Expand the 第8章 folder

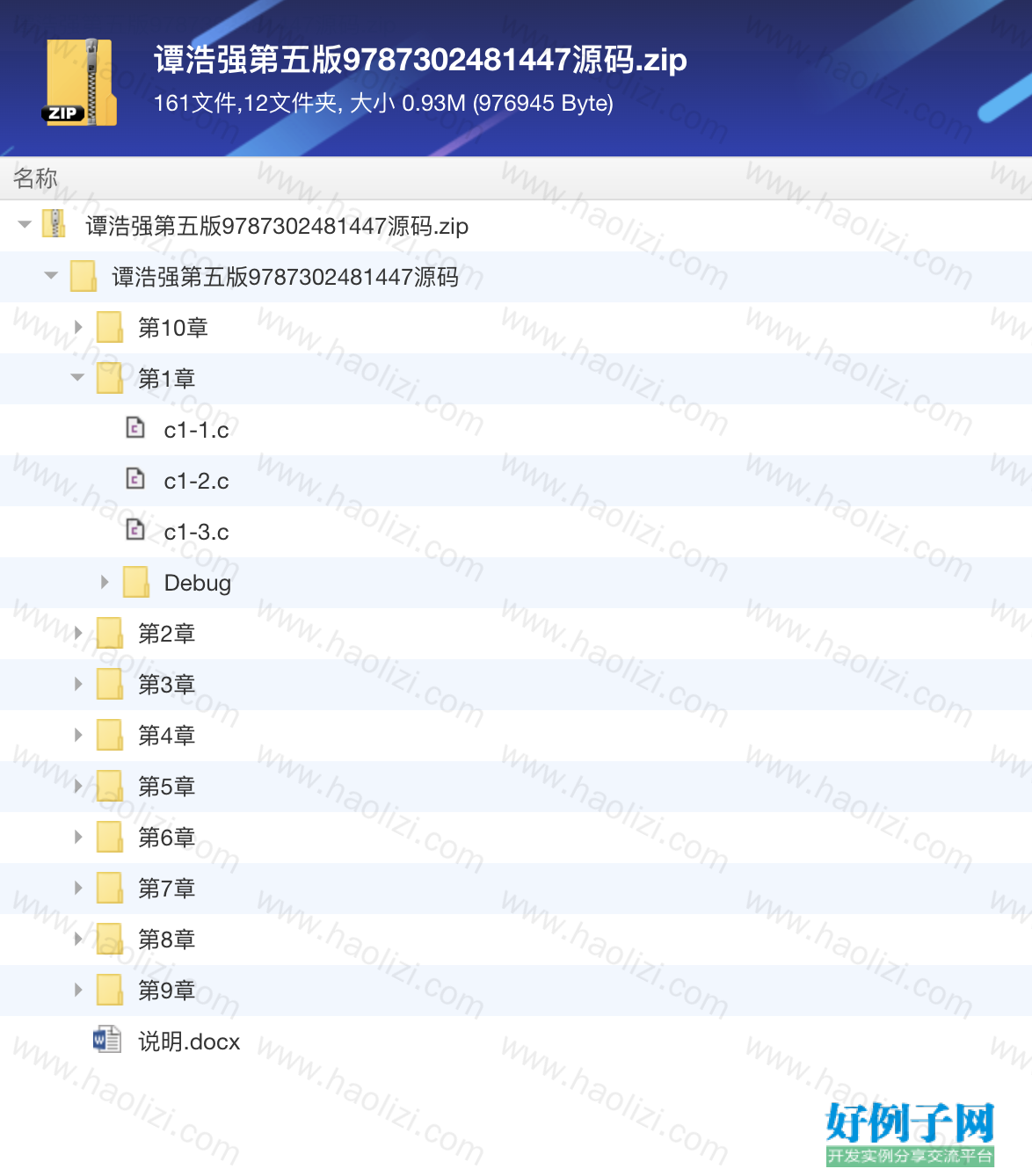78,939
